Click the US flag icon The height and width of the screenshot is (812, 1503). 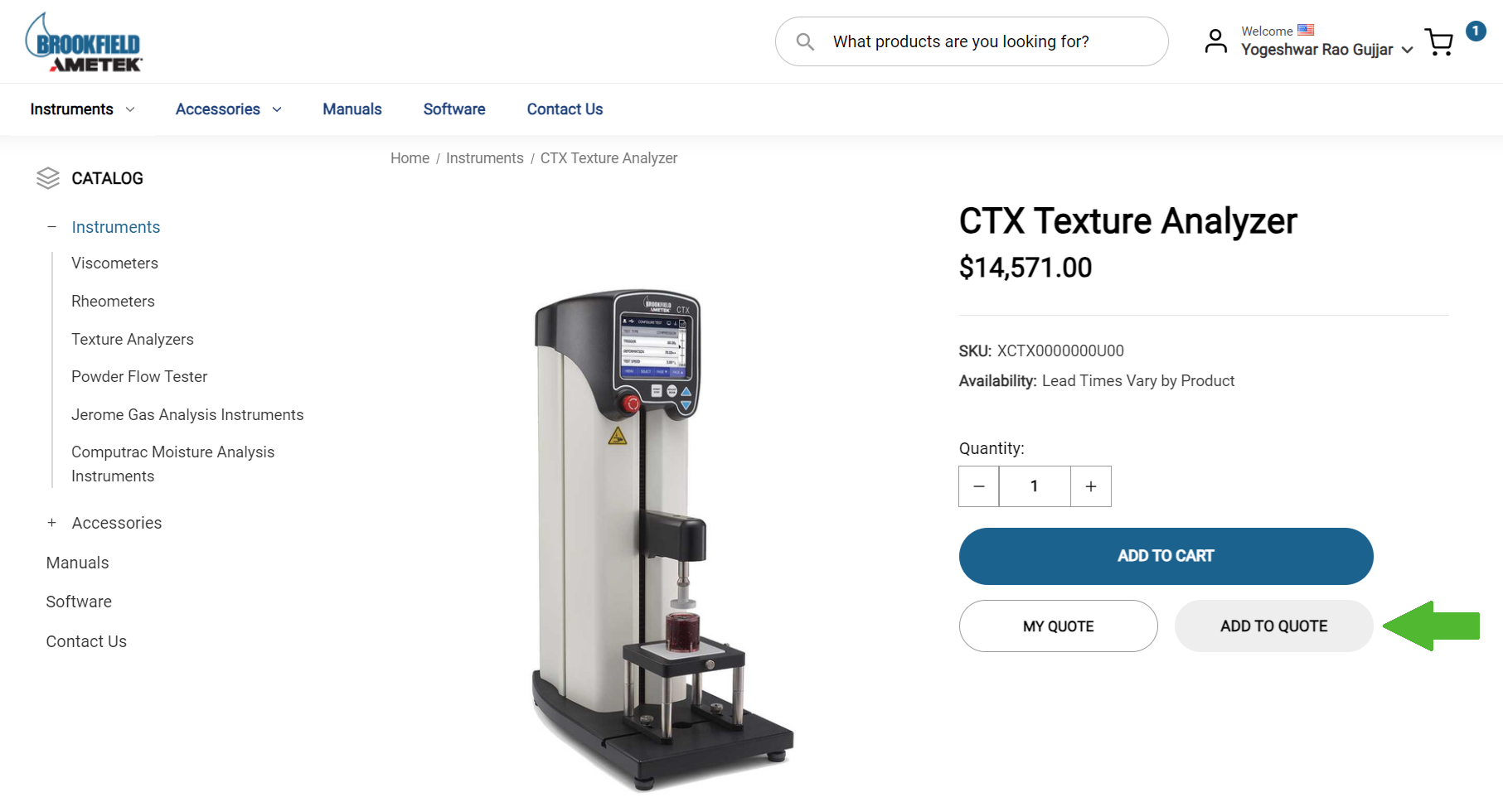[x=1306, y=30]
